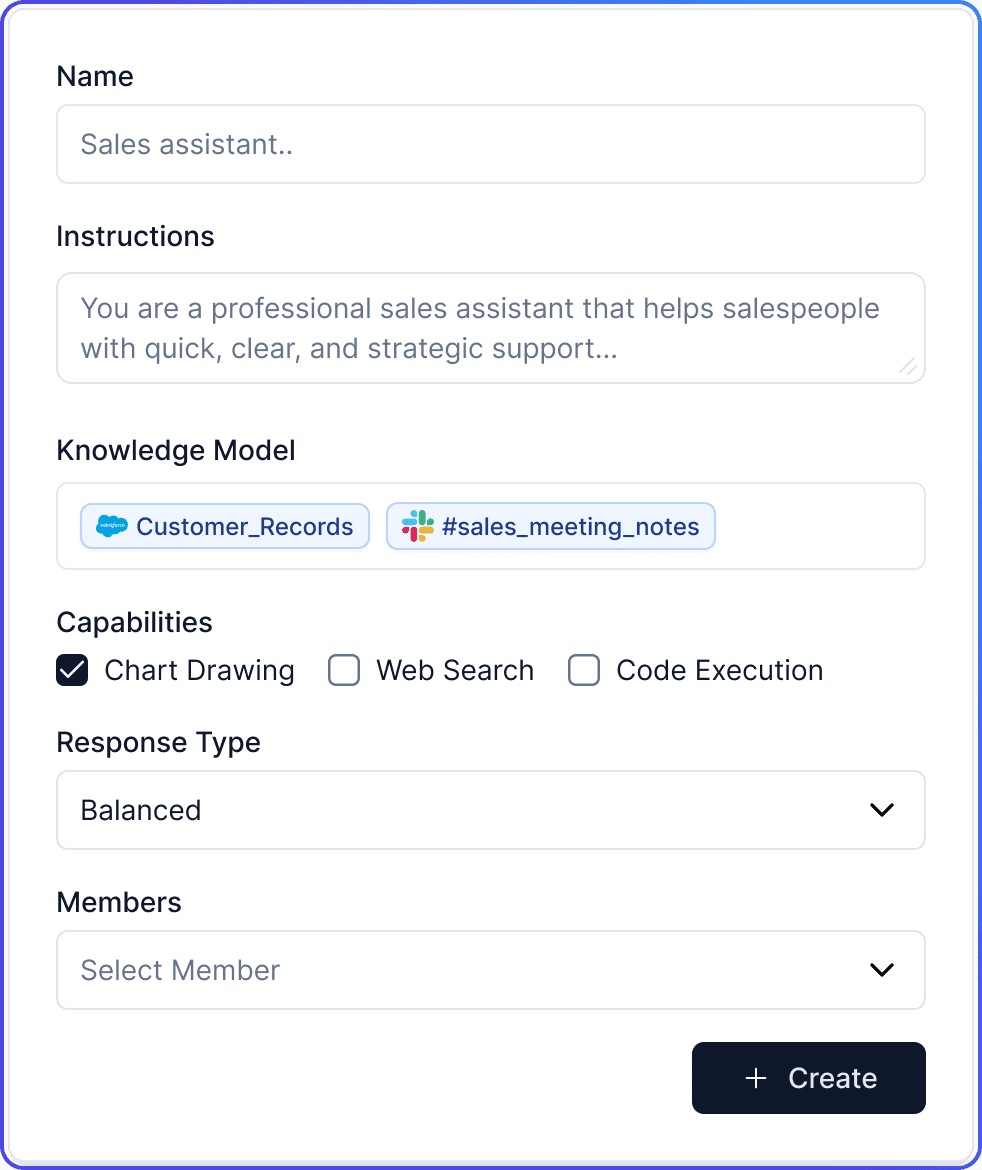This screenshot has width=982, height=1170.
Task: Enable the Web Search capability
Action: point(344,670)
